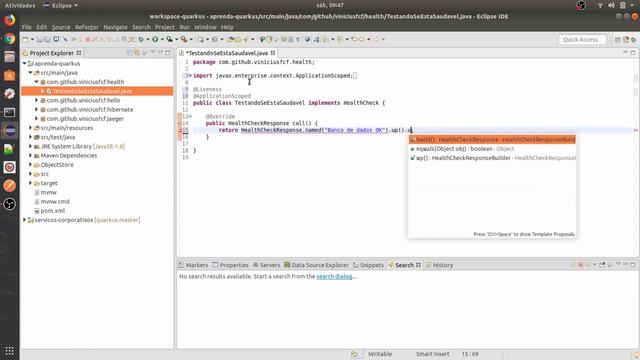The width and height of the screenshot is (640, 360).
Task: Collapse the aprenda-quarkus project
Action: click(24, 63)
